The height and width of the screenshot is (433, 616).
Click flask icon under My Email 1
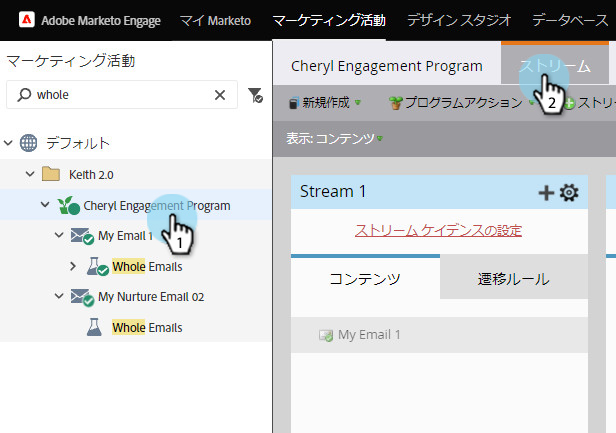coord(97,266)
